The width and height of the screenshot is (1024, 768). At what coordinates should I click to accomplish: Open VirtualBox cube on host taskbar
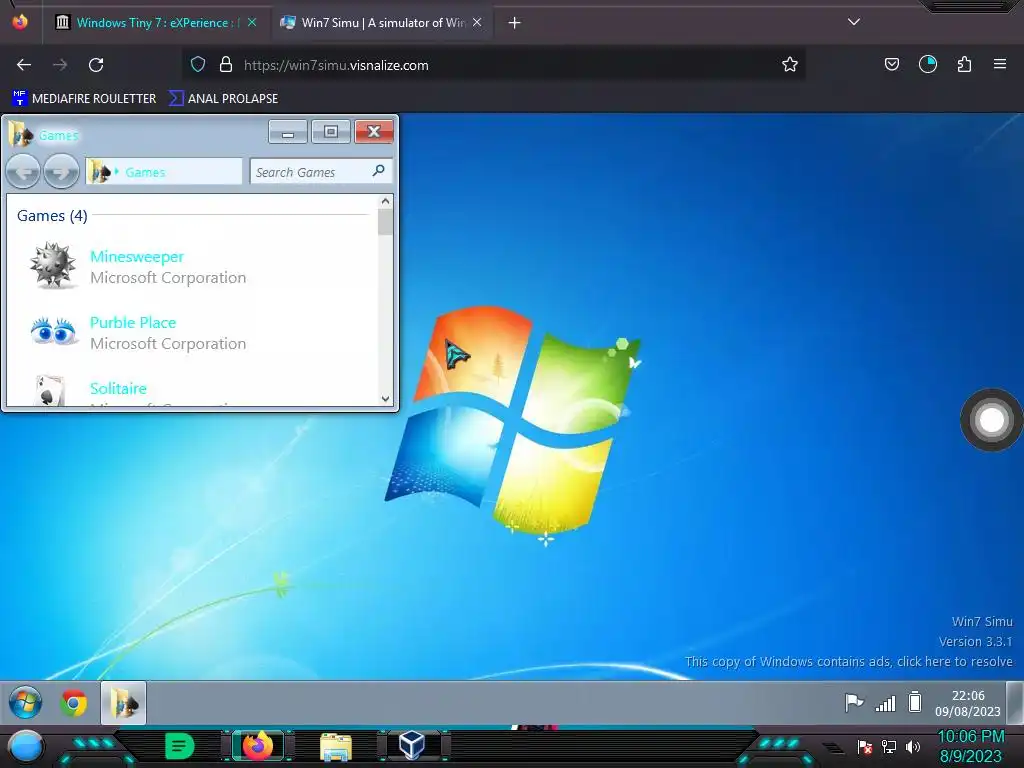click(x=412, y=745)
